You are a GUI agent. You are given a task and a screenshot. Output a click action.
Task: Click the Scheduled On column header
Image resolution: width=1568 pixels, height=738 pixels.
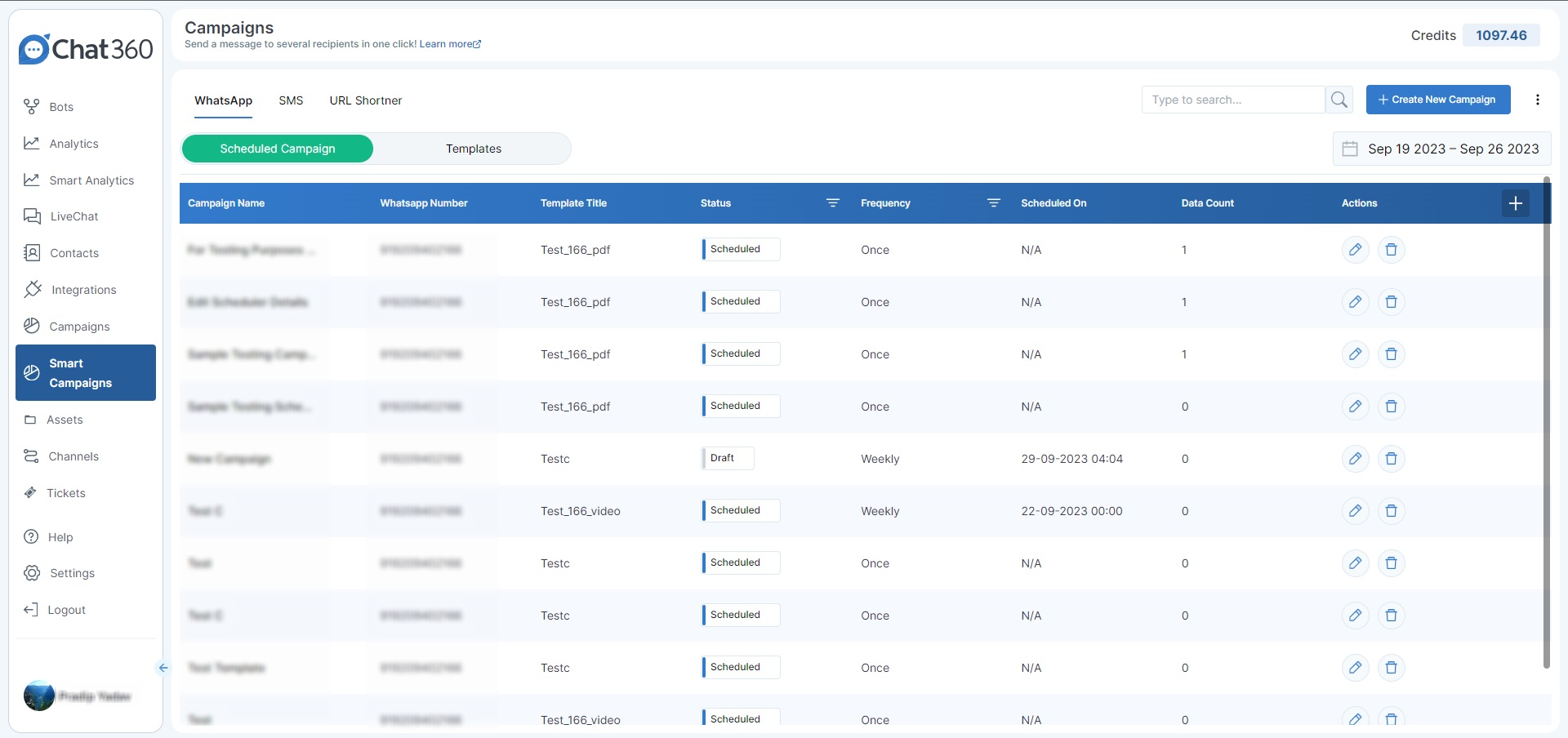tap(1053, 203)
